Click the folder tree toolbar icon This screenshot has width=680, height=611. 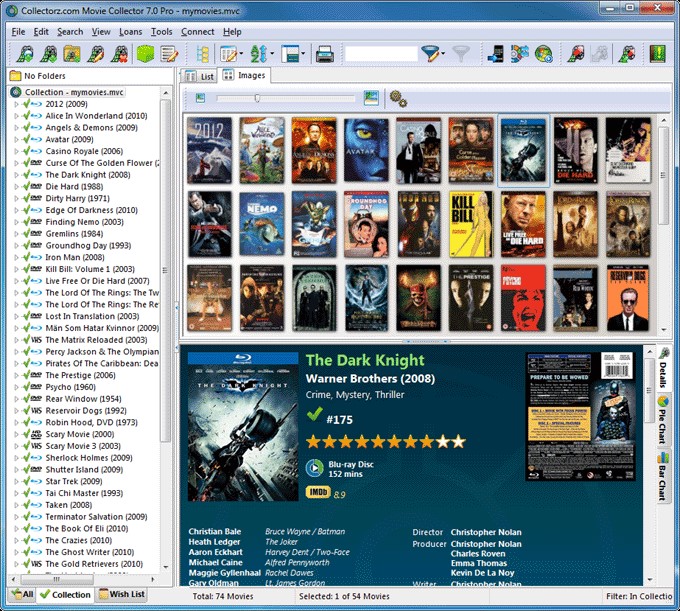(x=203, y=55)
